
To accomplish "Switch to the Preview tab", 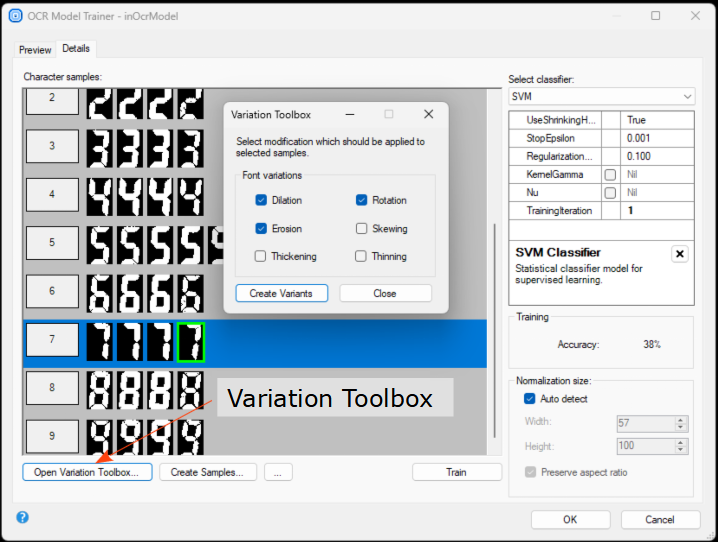I will coord(35,49).
